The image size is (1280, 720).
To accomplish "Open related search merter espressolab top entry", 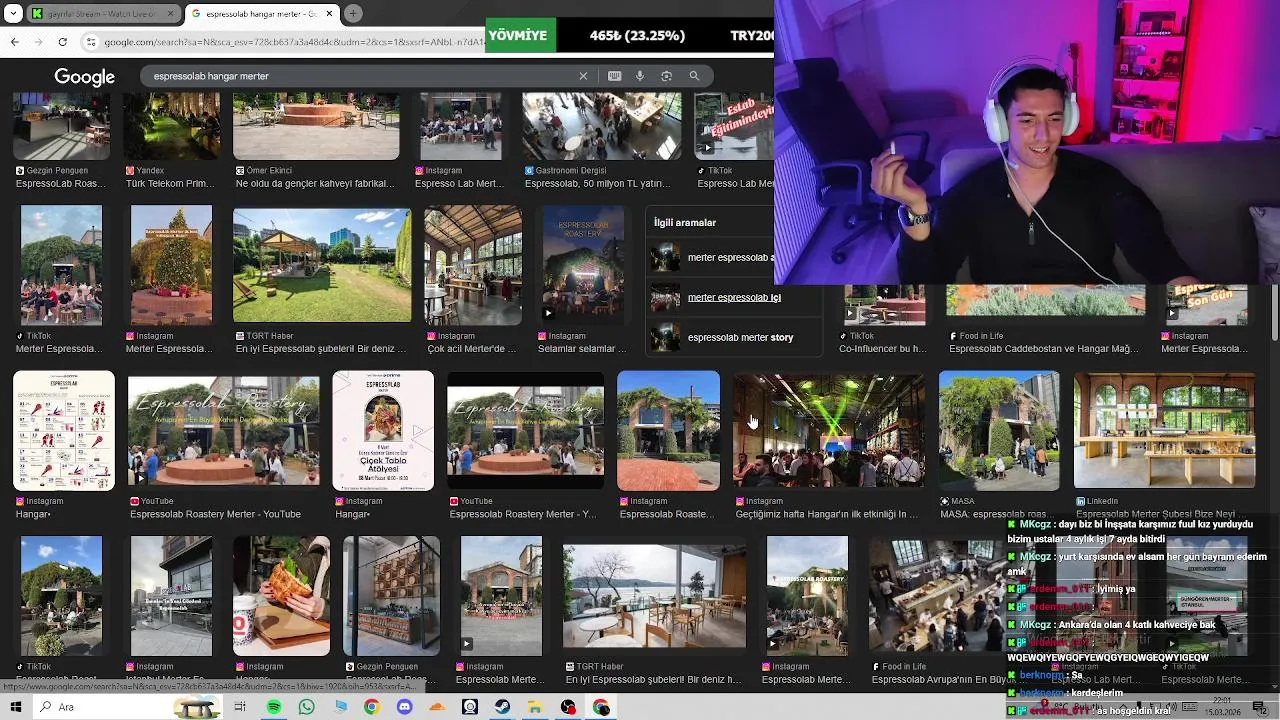I will pos(712,257).
